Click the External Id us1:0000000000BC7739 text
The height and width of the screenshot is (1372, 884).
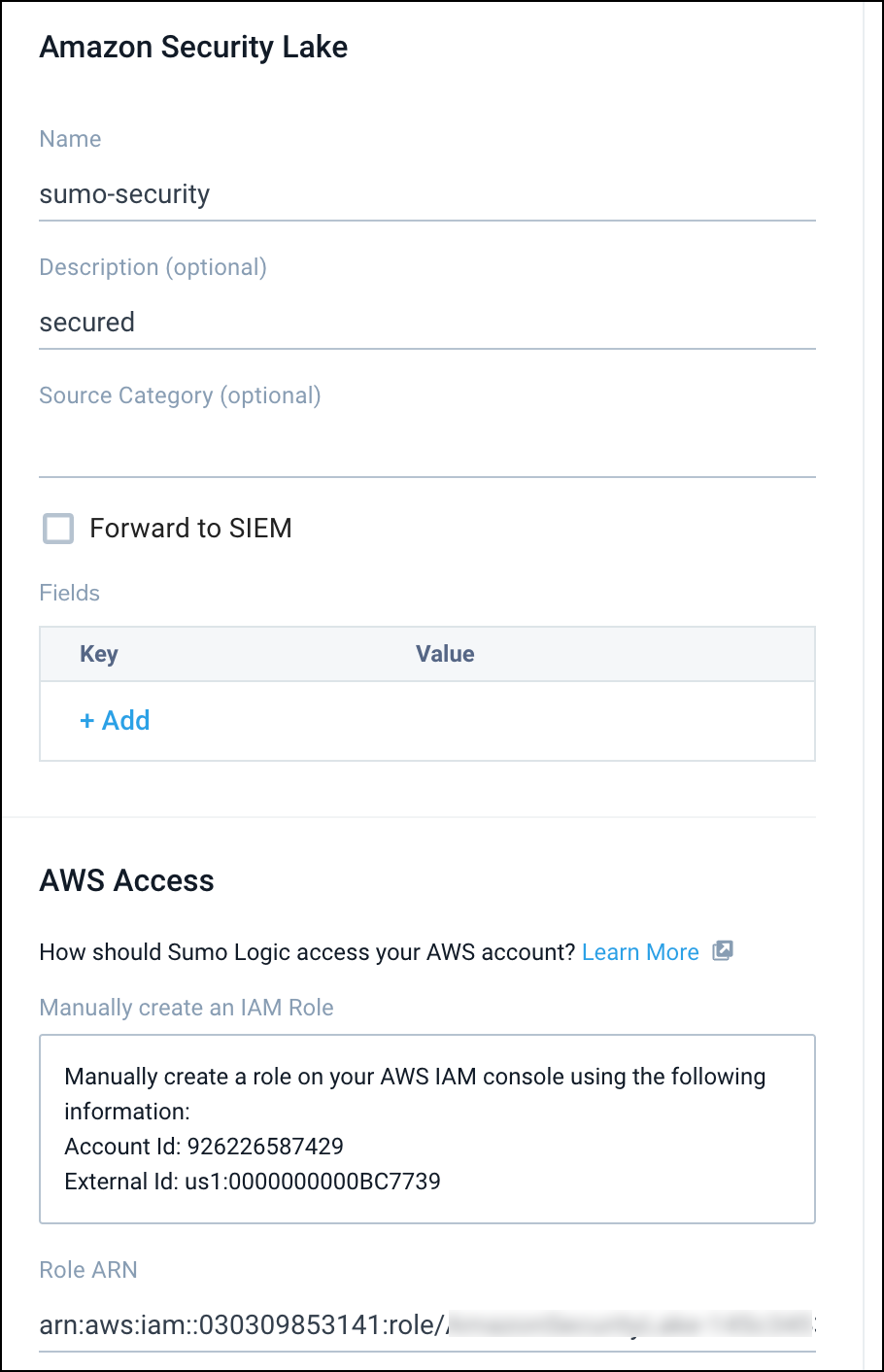[253, 1182]
